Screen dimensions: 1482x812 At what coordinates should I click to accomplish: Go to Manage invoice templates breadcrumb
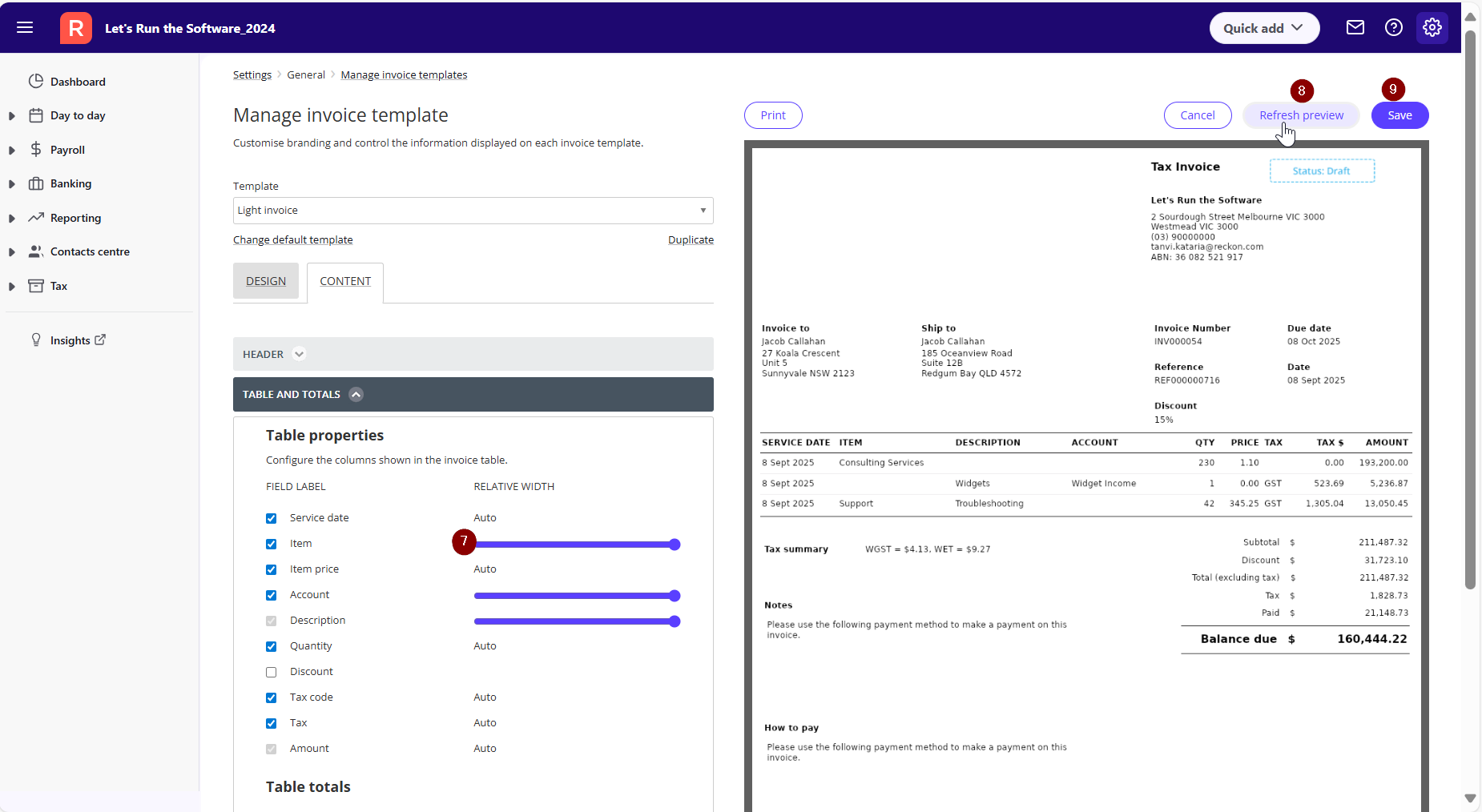click(404, 74)
